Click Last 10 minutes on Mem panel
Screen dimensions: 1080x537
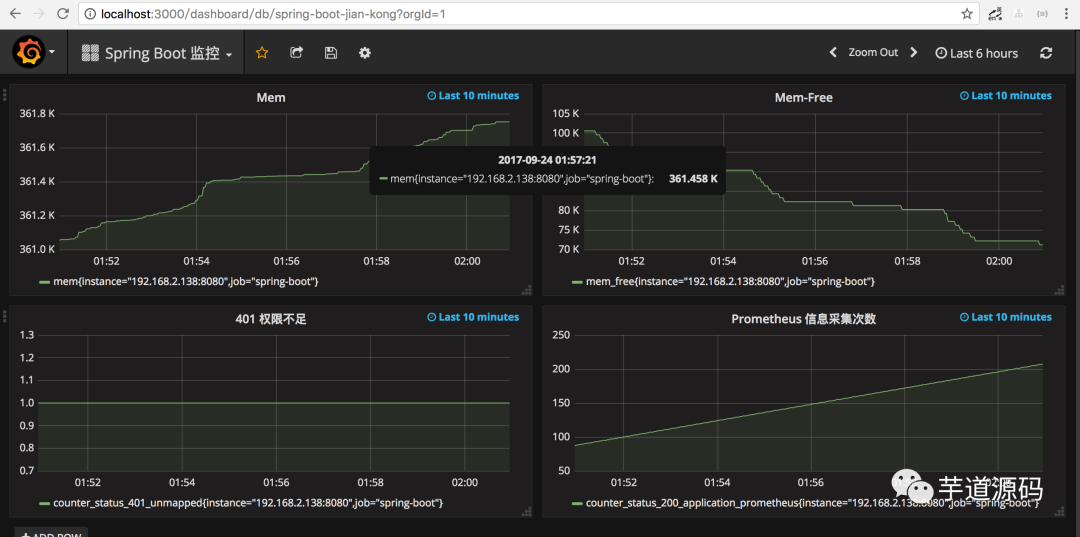tap(473, 96)
